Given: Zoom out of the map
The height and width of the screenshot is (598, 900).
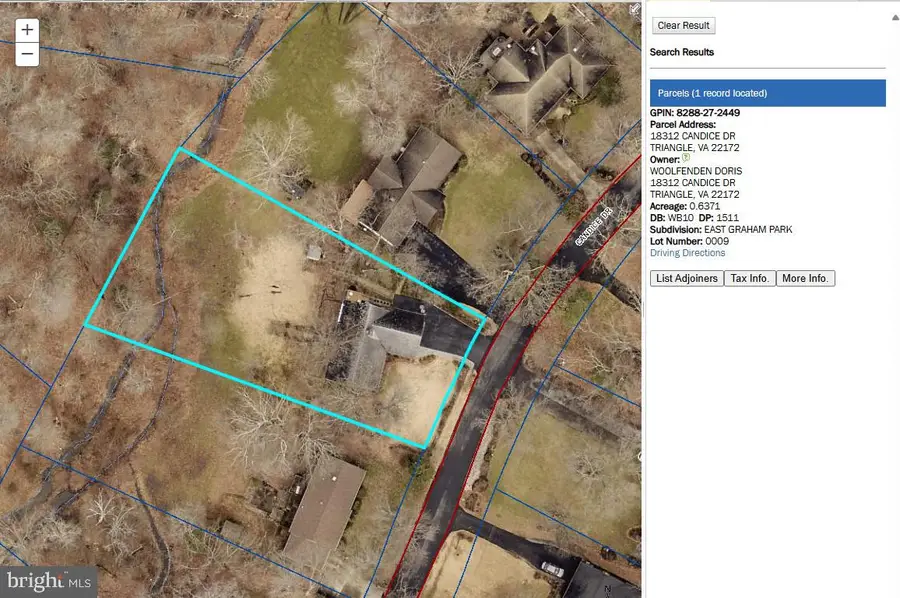Looking at the screenshot, I should (27, 54).
